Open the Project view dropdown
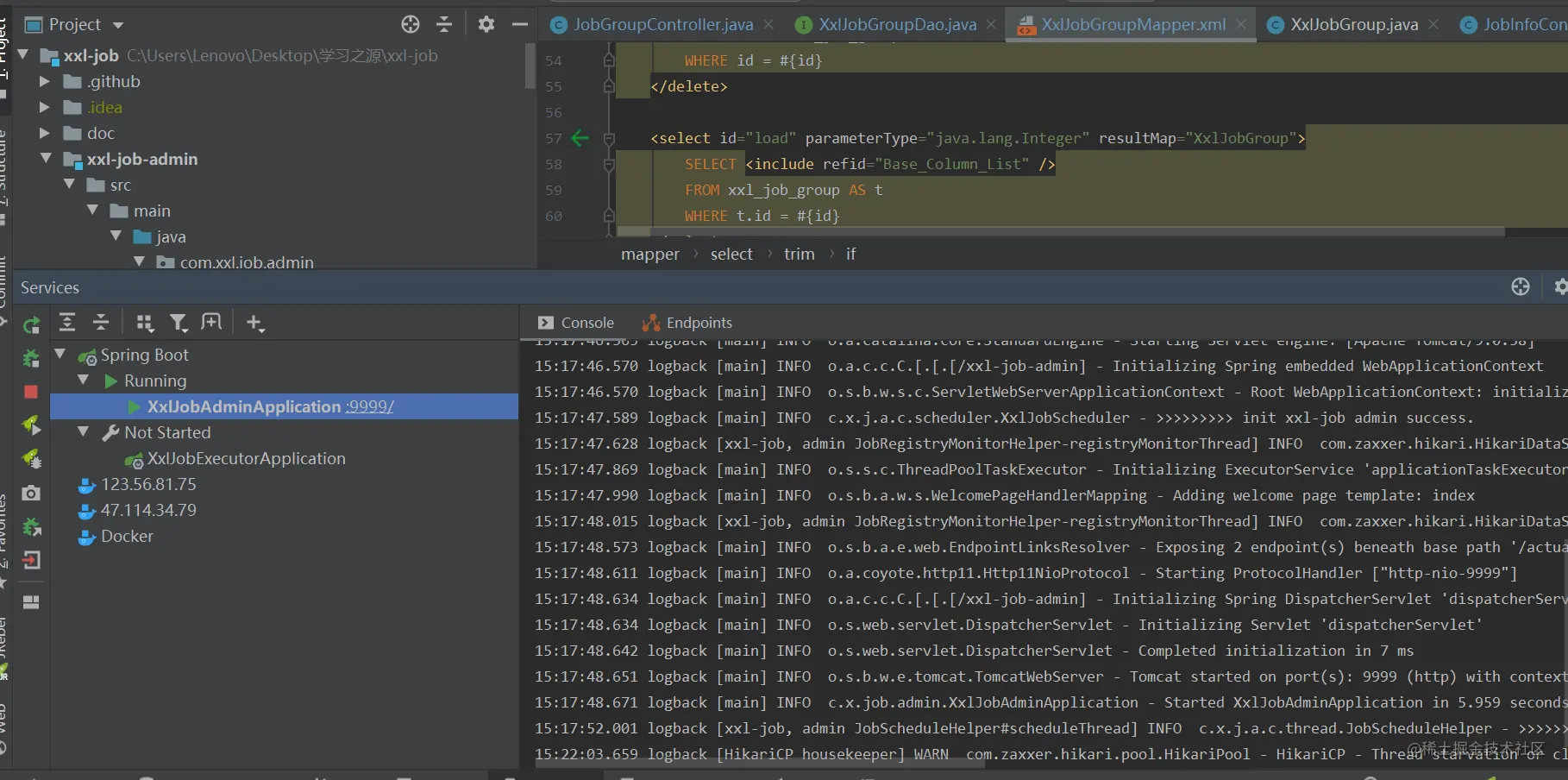The image size is (1568, 780). coord(118,25)
